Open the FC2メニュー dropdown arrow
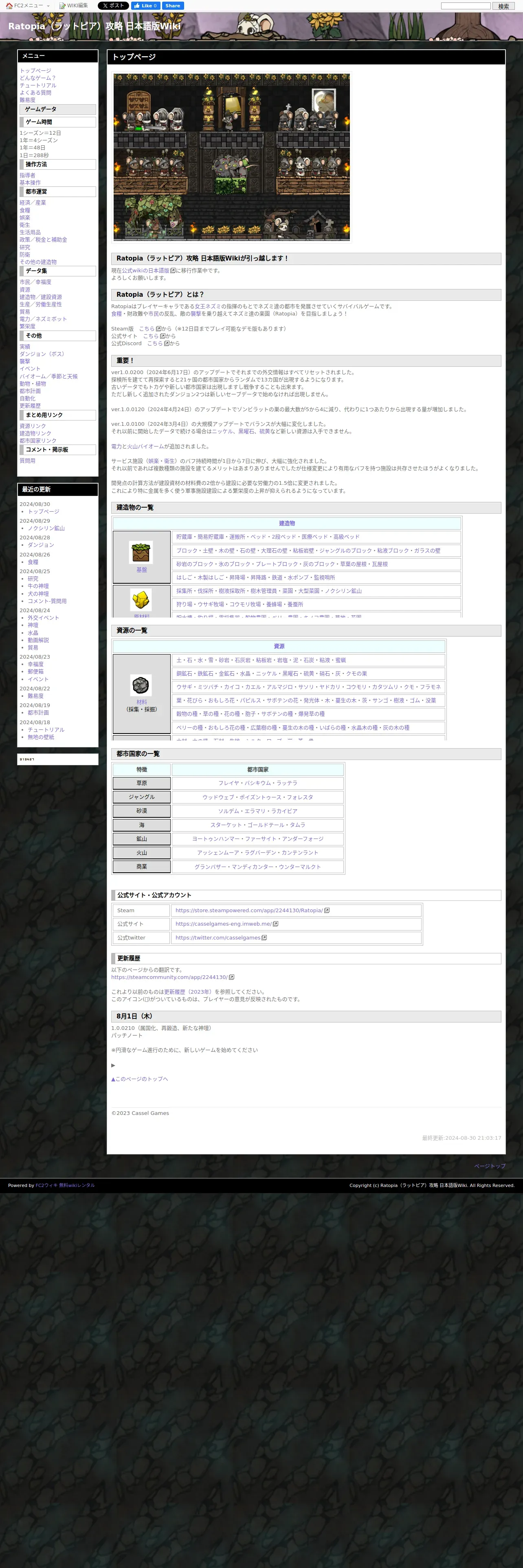The image size is (523, 1568). pyautogui.click(x=49, y=6)
